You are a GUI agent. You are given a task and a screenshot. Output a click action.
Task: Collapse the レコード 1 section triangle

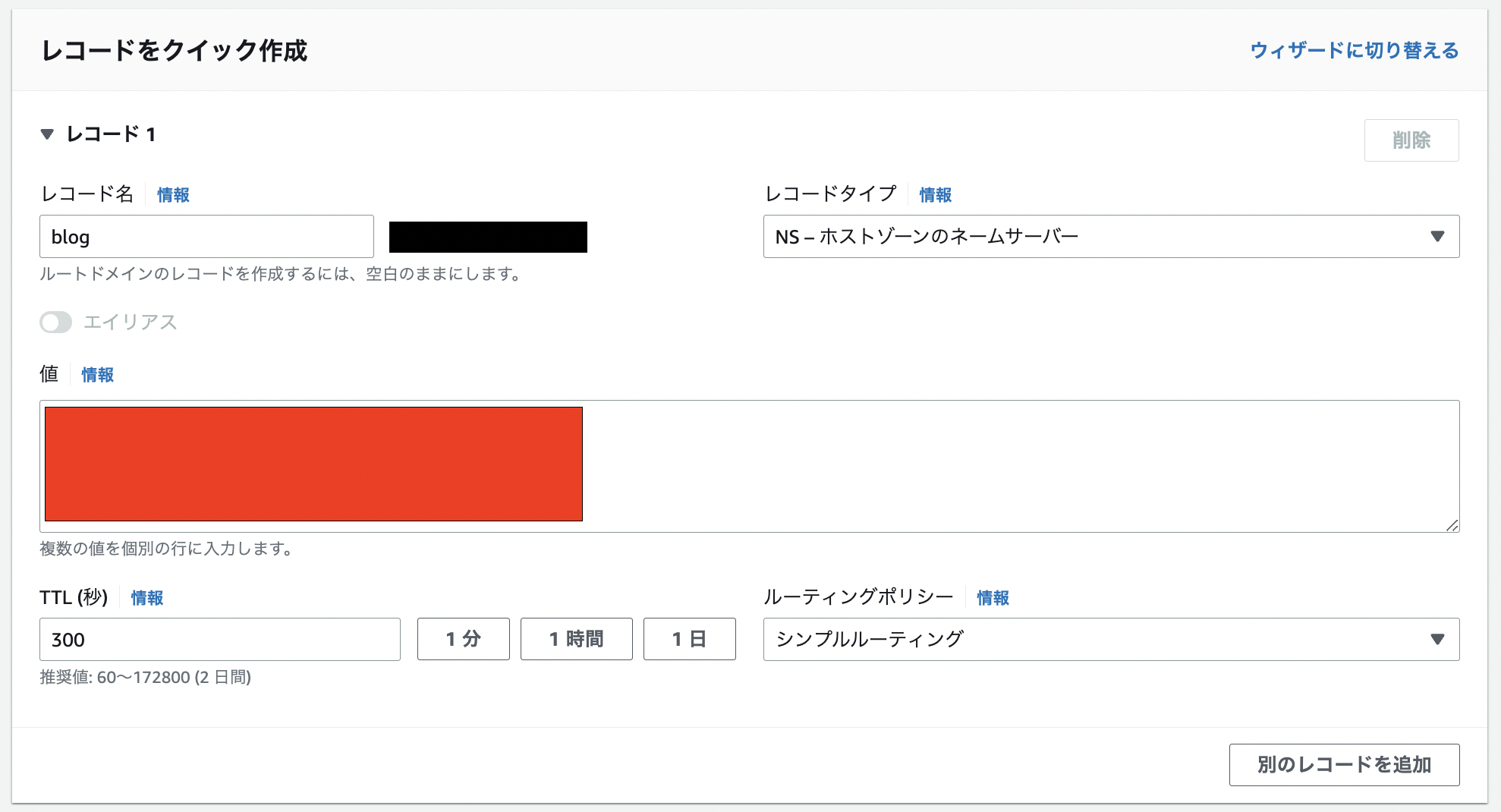(x=47, y=134)
